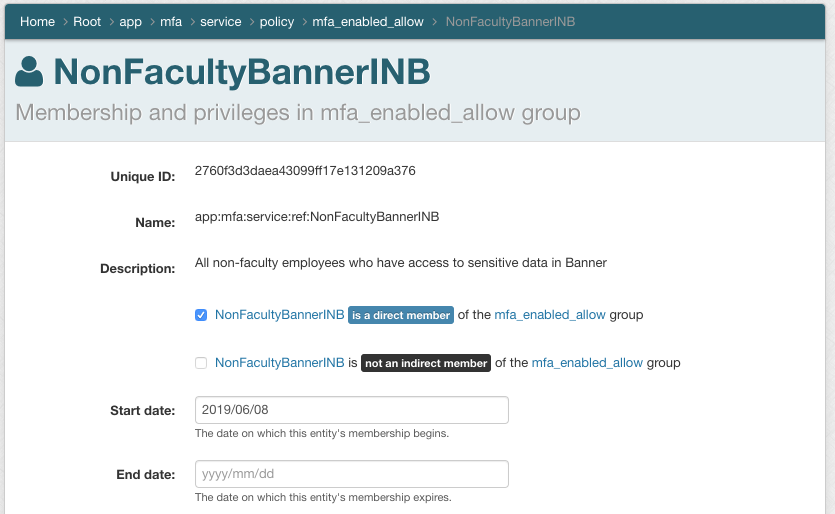This screenshot has height=514, width=835.
Task: Open the Root breadcrumb folder
Action: coord(87,21)
